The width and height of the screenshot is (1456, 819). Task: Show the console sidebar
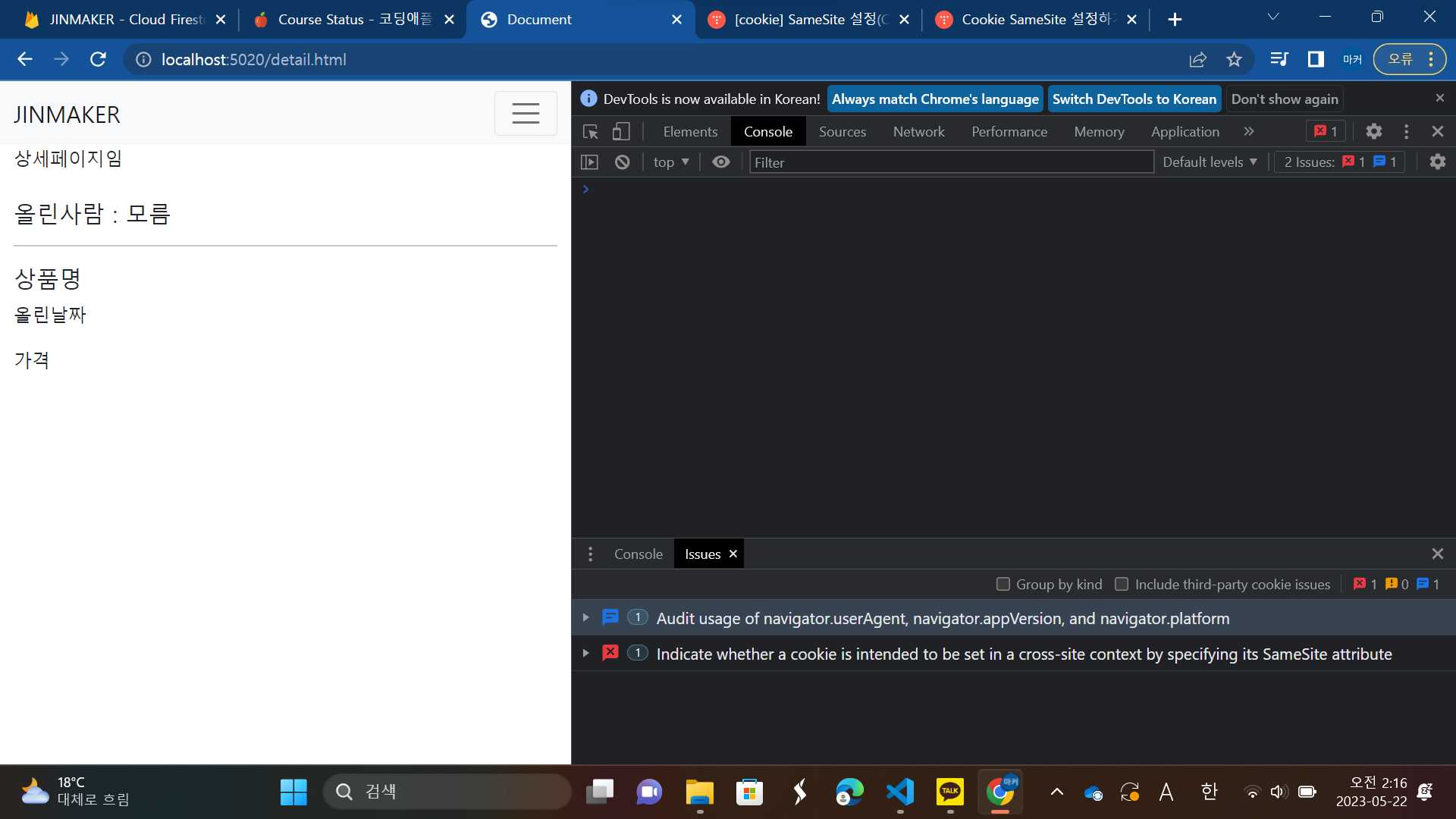(589, 162)
